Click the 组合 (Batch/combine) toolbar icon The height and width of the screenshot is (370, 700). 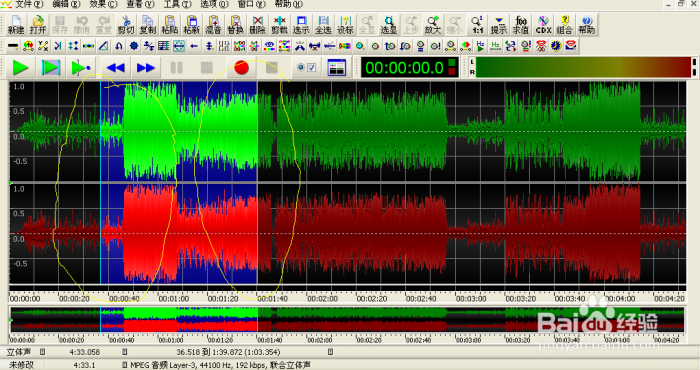[x=564, y=25]
